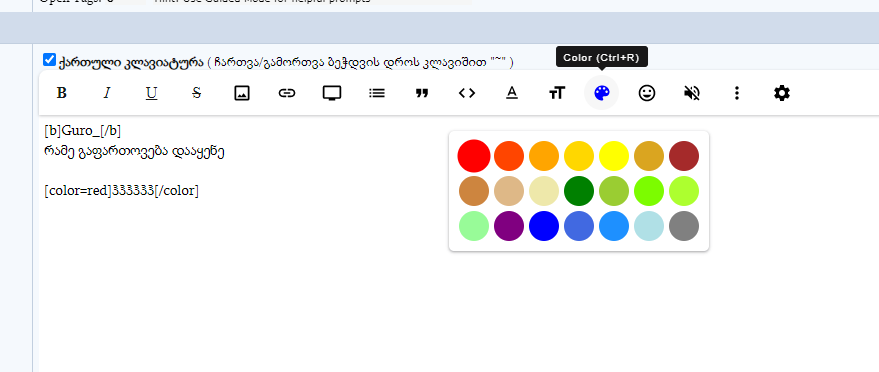Uncheck the Georgian keyboard checkbox
This screenshot has height=372, width=879.
(x=49, y=60)
